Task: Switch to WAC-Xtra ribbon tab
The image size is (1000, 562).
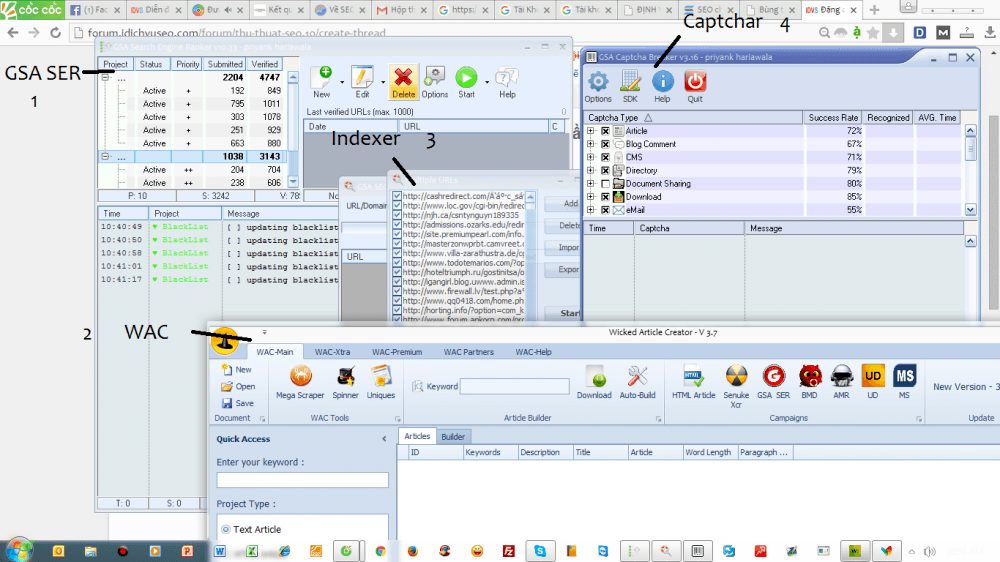Action: (332, 351)
